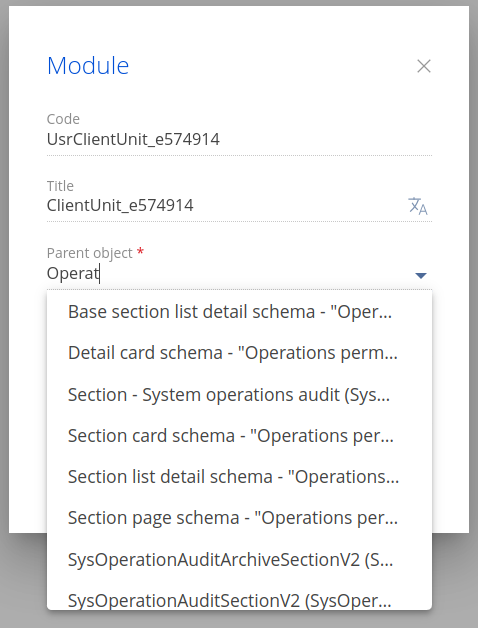Image resolution: width=478 pixels, height=628 pixels.
Task: Click the red required asterisk
Action: tap(140, 252)
